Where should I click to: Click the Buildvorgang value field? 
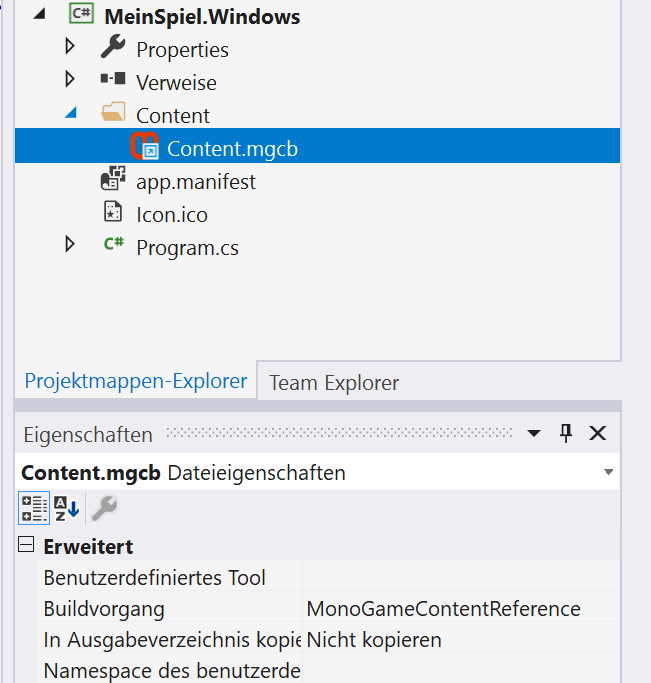click(460, 608)
